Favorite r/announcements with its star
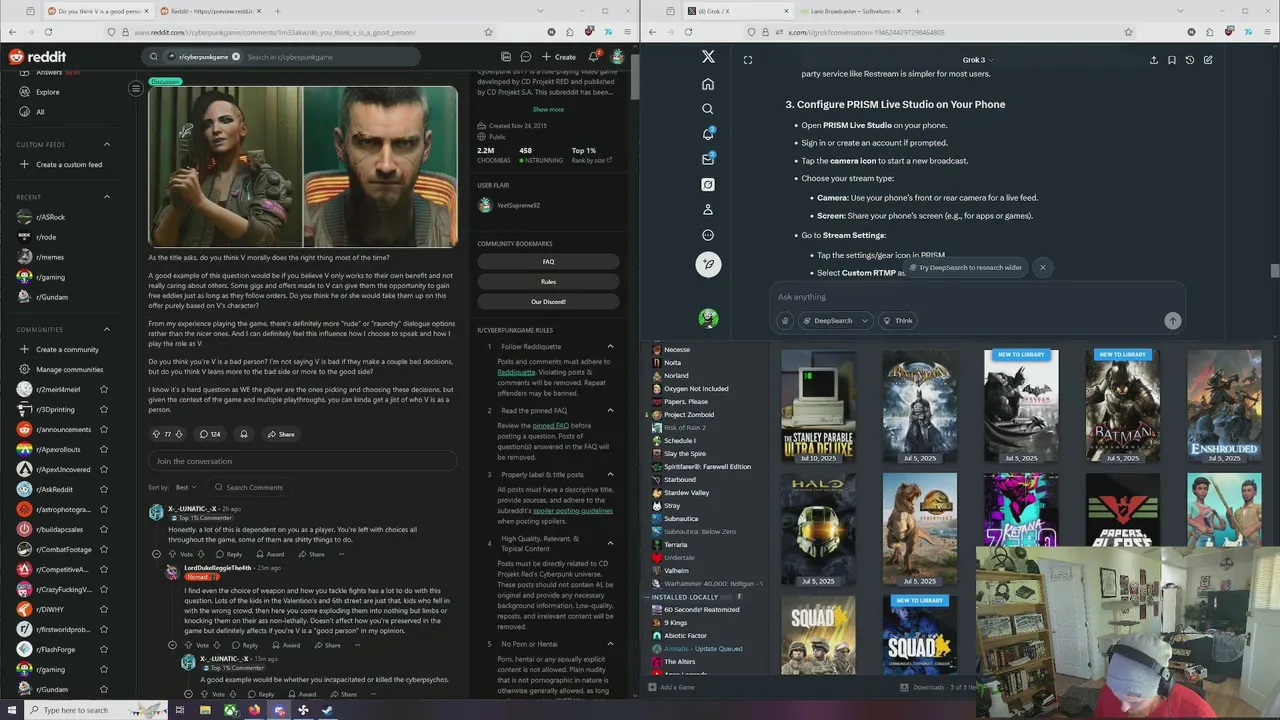 coord(103,429)
